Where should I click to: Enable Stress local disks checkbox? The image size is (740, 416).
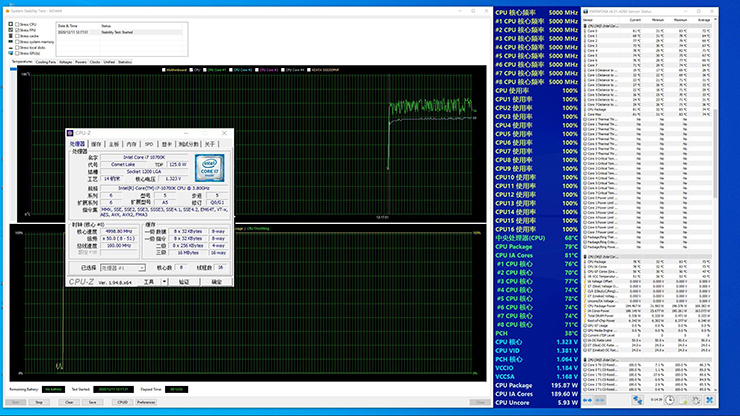point(17,48)
